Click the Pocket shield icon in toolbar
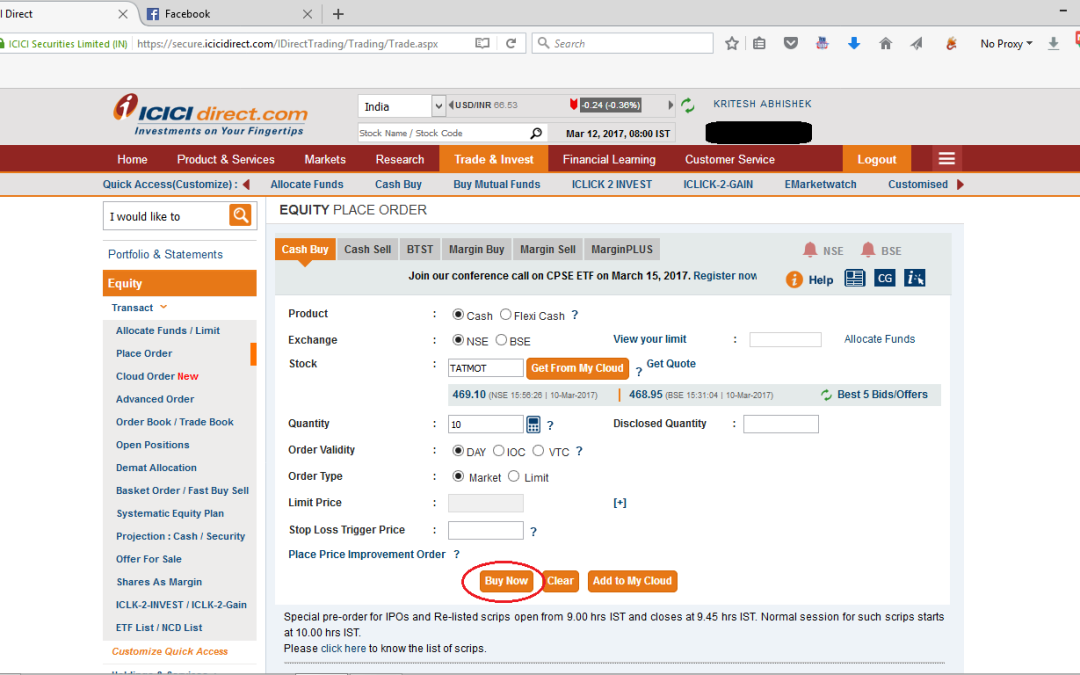Viewport: 1080px width, 675px height. tap(791, 43)
